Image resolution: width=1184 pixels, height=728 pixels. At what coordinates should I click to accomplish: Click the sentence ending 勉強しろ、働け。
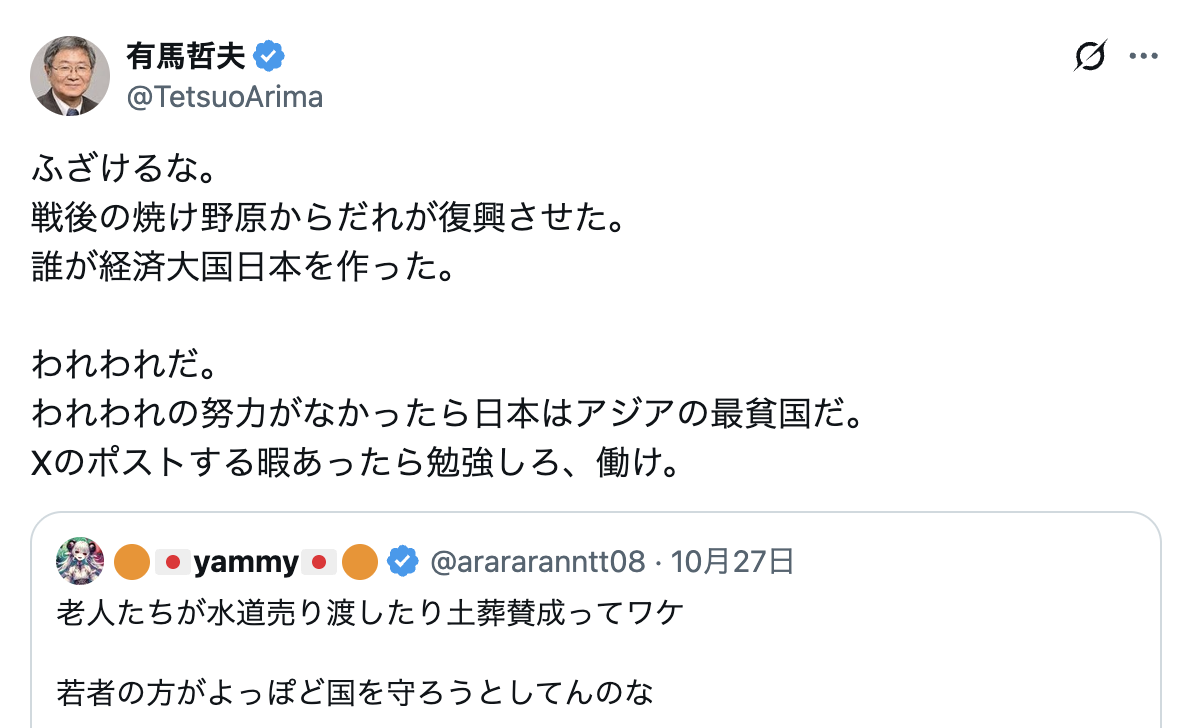[x=355, y=464]
